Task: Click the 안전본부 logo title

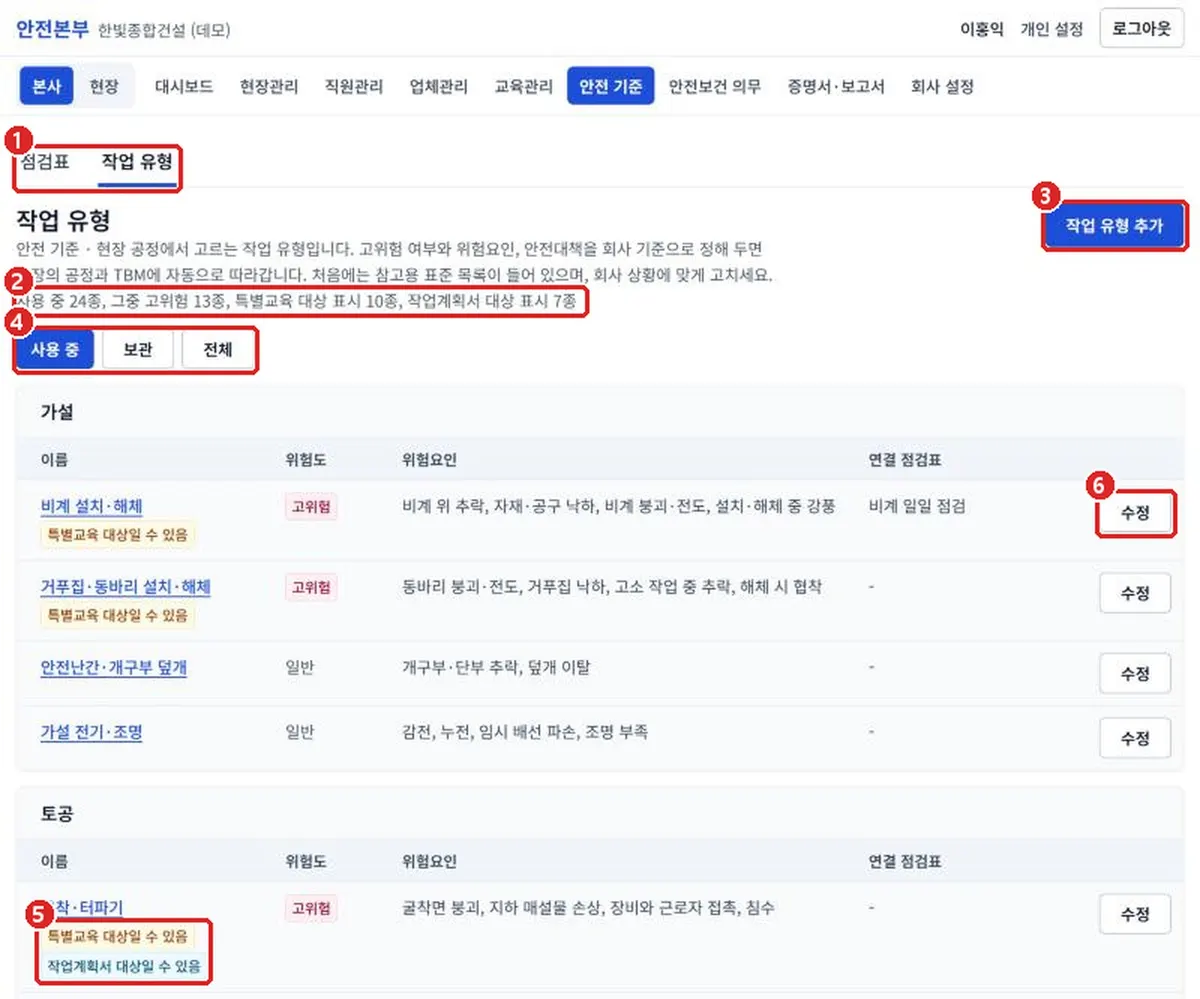Action: click(52, 28)
